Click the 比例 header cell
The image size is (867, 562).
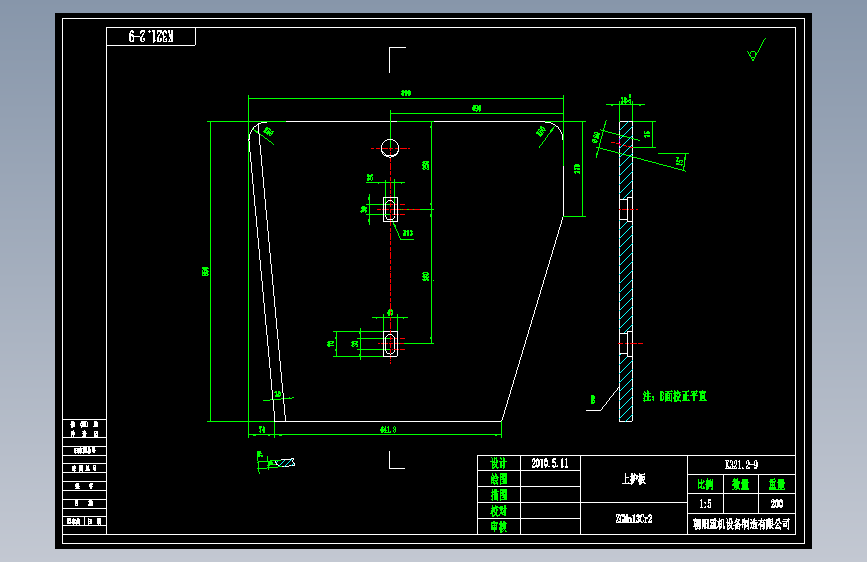pos(706,485)
